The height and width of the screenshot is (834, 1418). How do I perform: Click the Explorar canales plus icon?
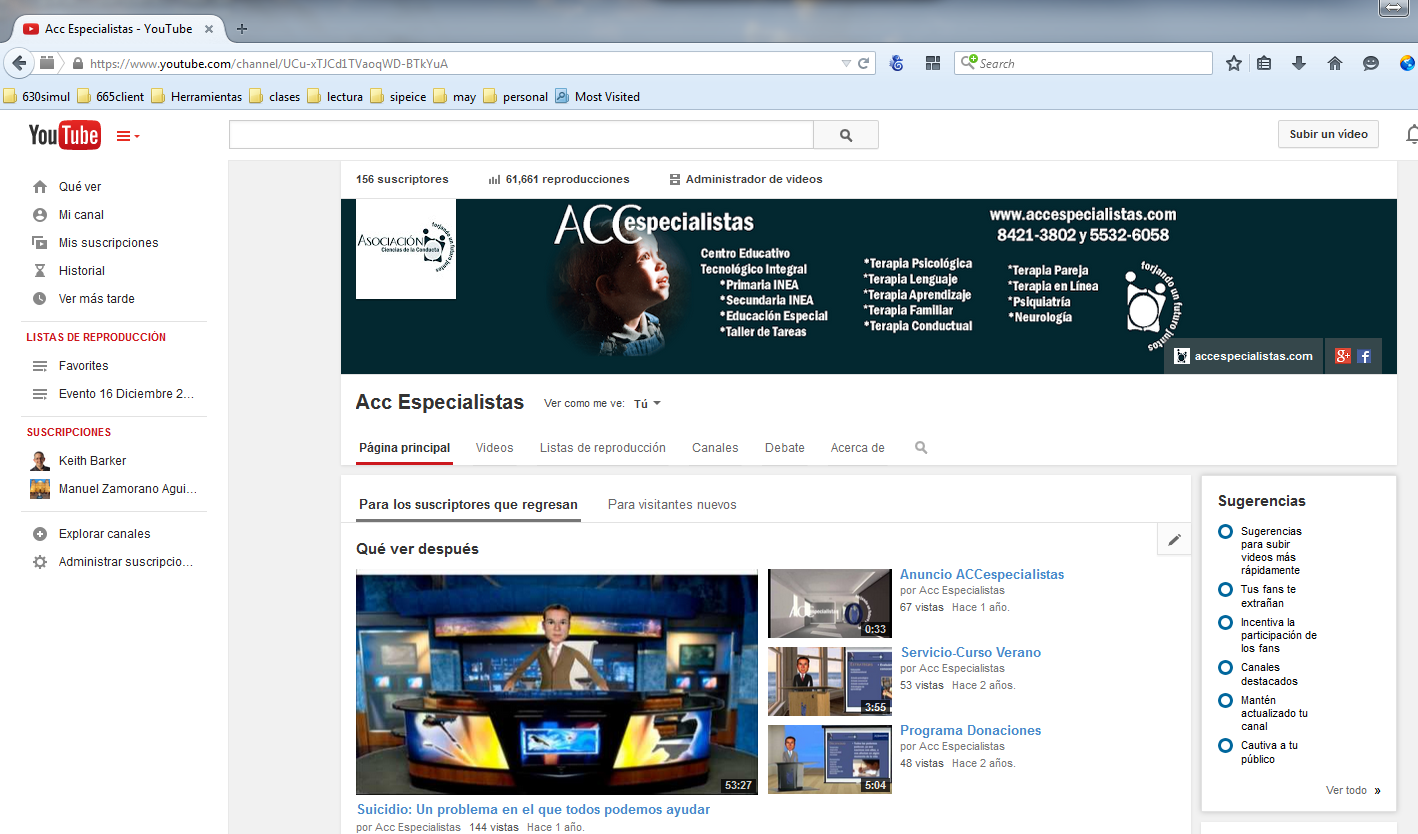[40, 534]
